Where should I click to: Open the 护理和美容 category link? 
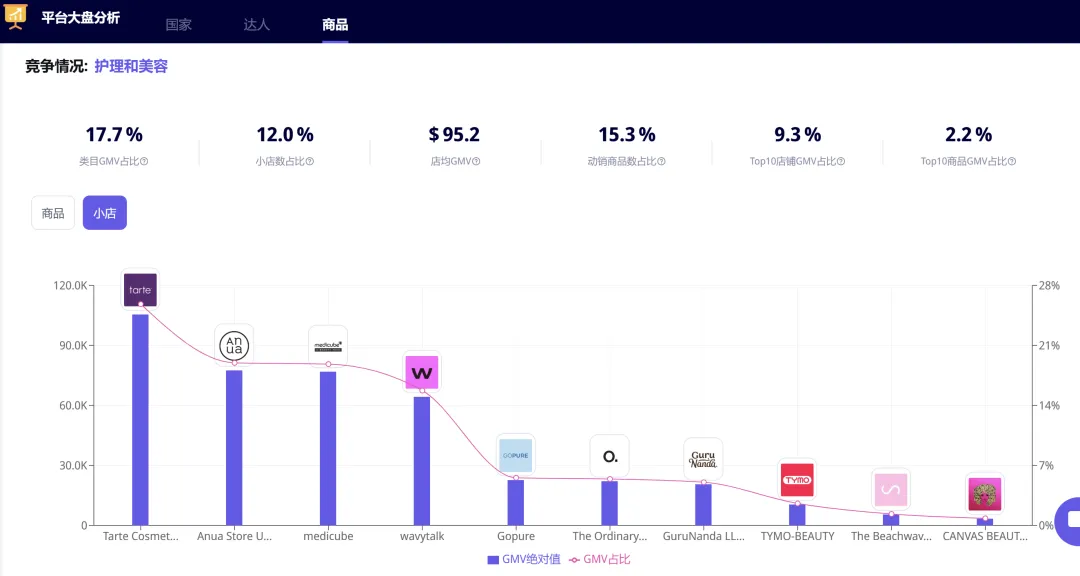(131, 66)
